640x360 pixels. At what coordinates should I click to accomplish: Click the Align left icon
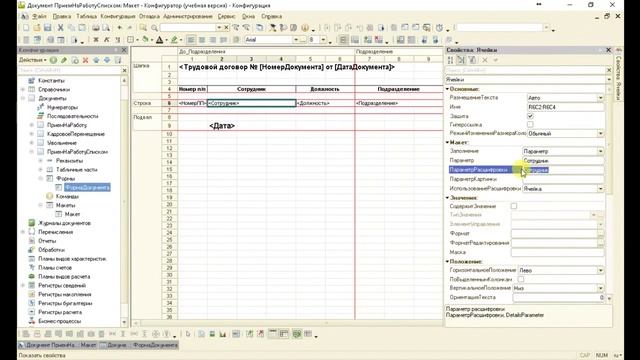(191, 40)
